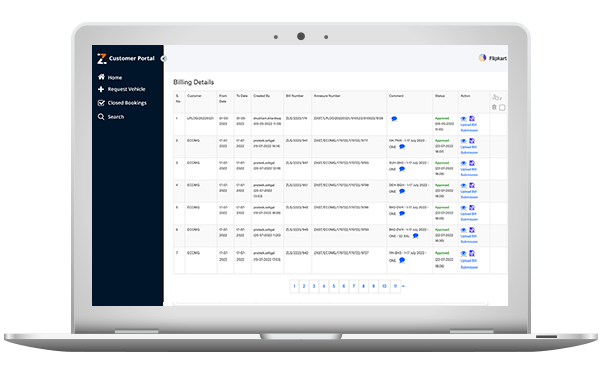
Task: Click the horizontal scrollbar below the pagination
Action: [331, 303]
